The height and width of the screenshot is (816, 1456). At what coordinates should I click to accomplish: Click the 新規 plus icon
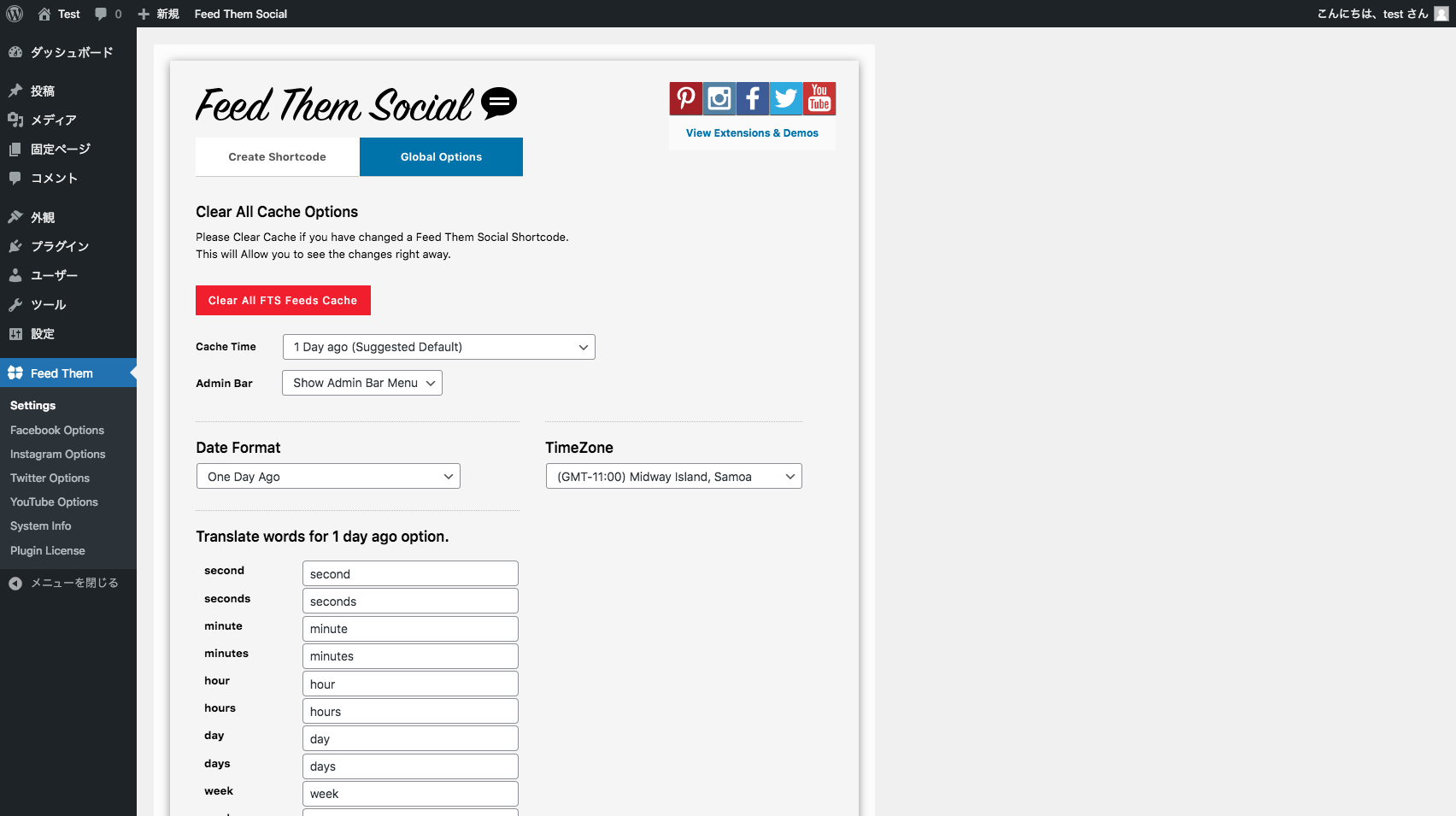(145, 14)
